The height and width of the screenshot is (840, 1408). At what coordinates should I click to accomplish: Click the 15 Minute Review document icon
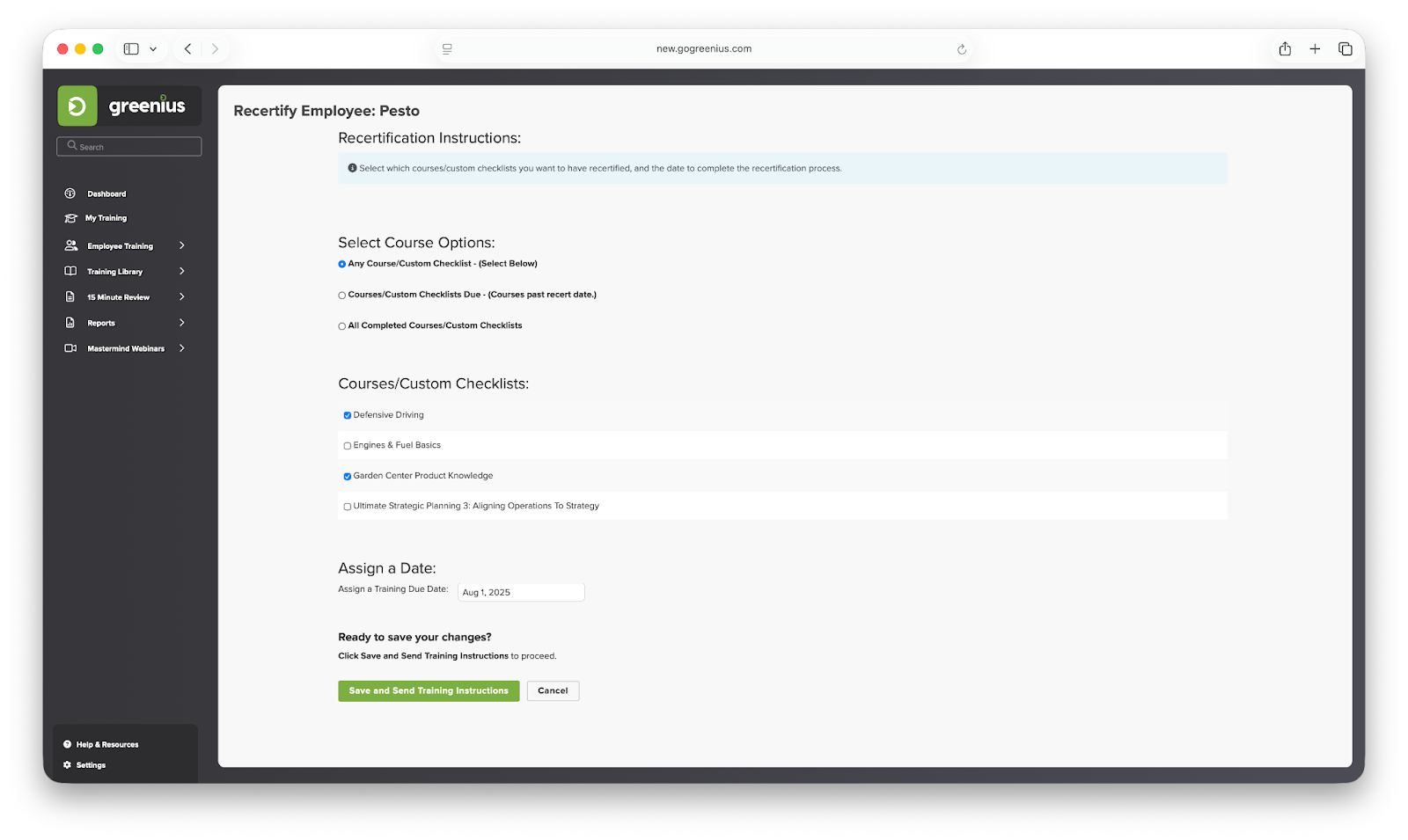click(70, 297)
